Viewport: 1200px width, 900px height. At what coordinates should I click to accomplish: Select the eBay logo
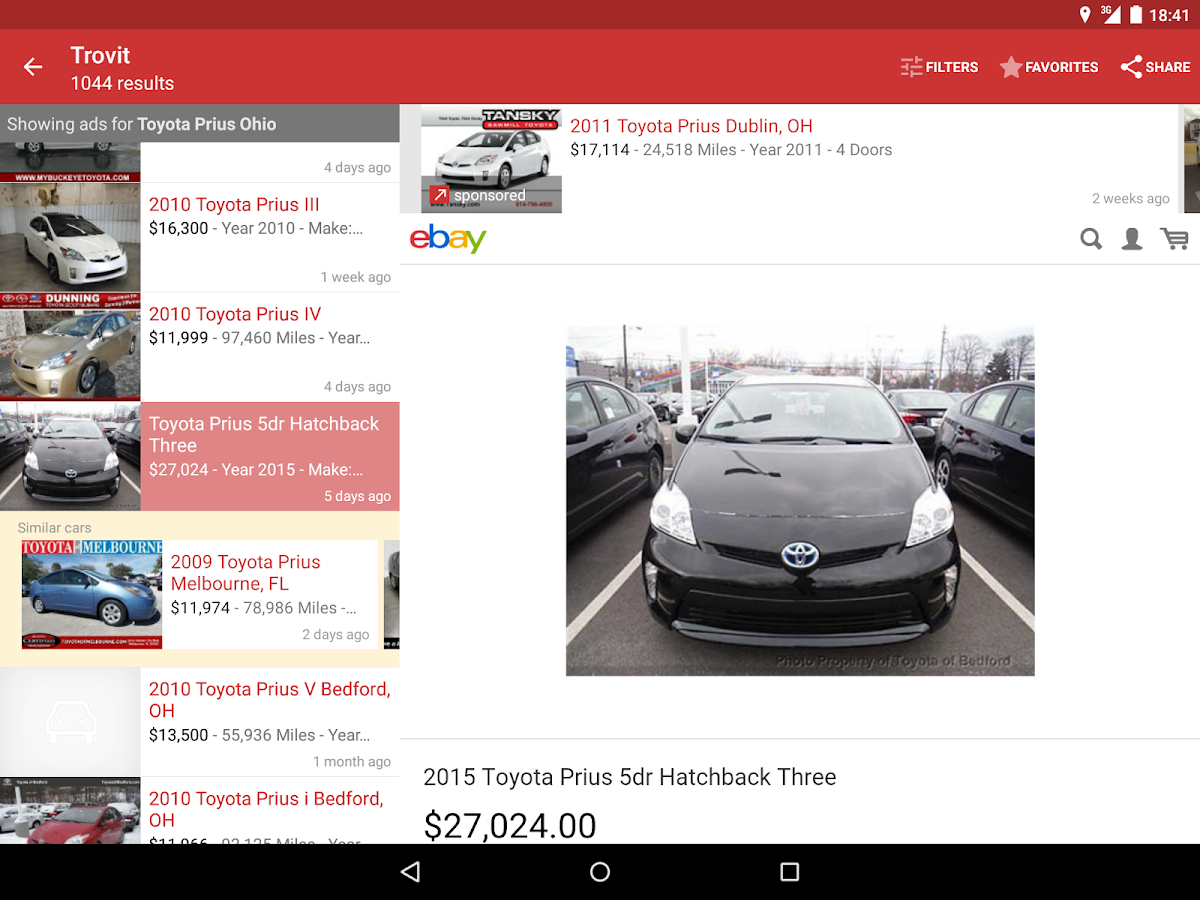pos(448,239)
